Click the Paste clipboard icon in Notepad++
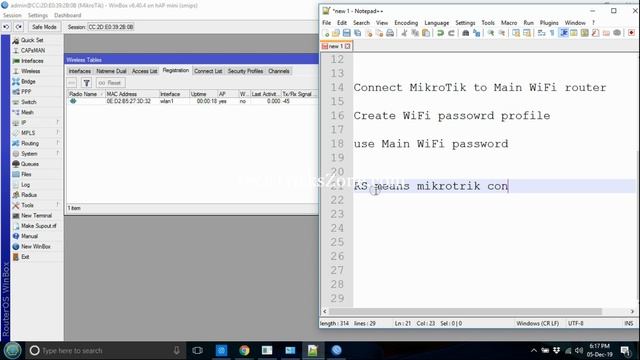The width and height of the screenshot is (640, 360). point(426,33)
